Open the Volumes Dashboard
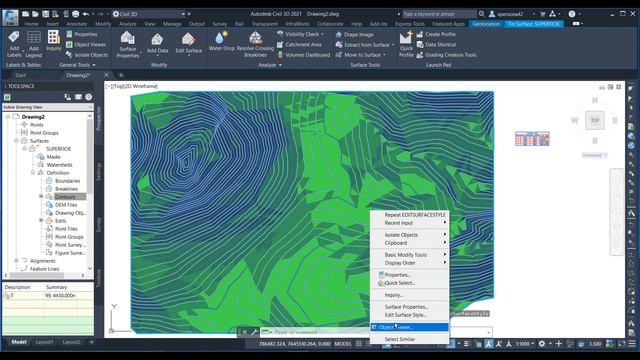The height and width of the screenshot is (360, 640). (x=303, y=55)
